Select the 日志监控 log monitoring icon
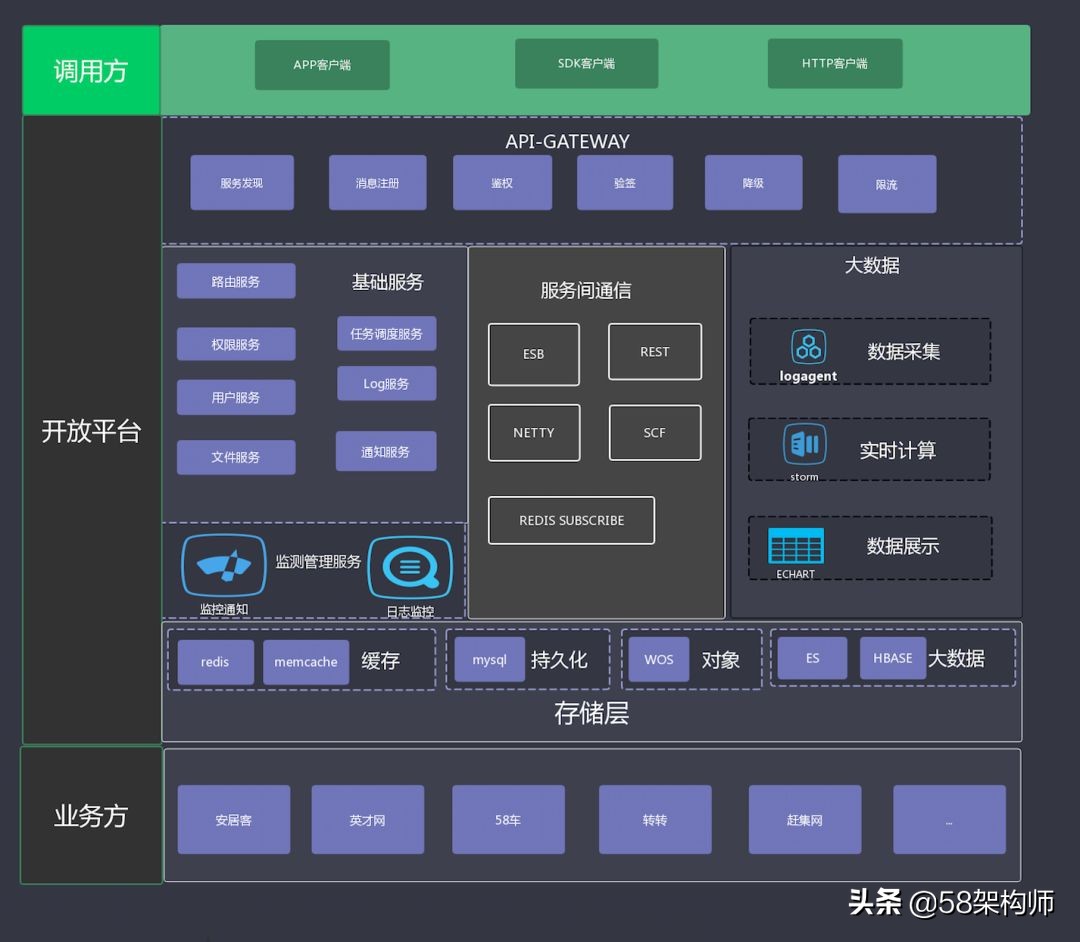Viewport: 1080px width, 942px height. [x=410, y=563]
